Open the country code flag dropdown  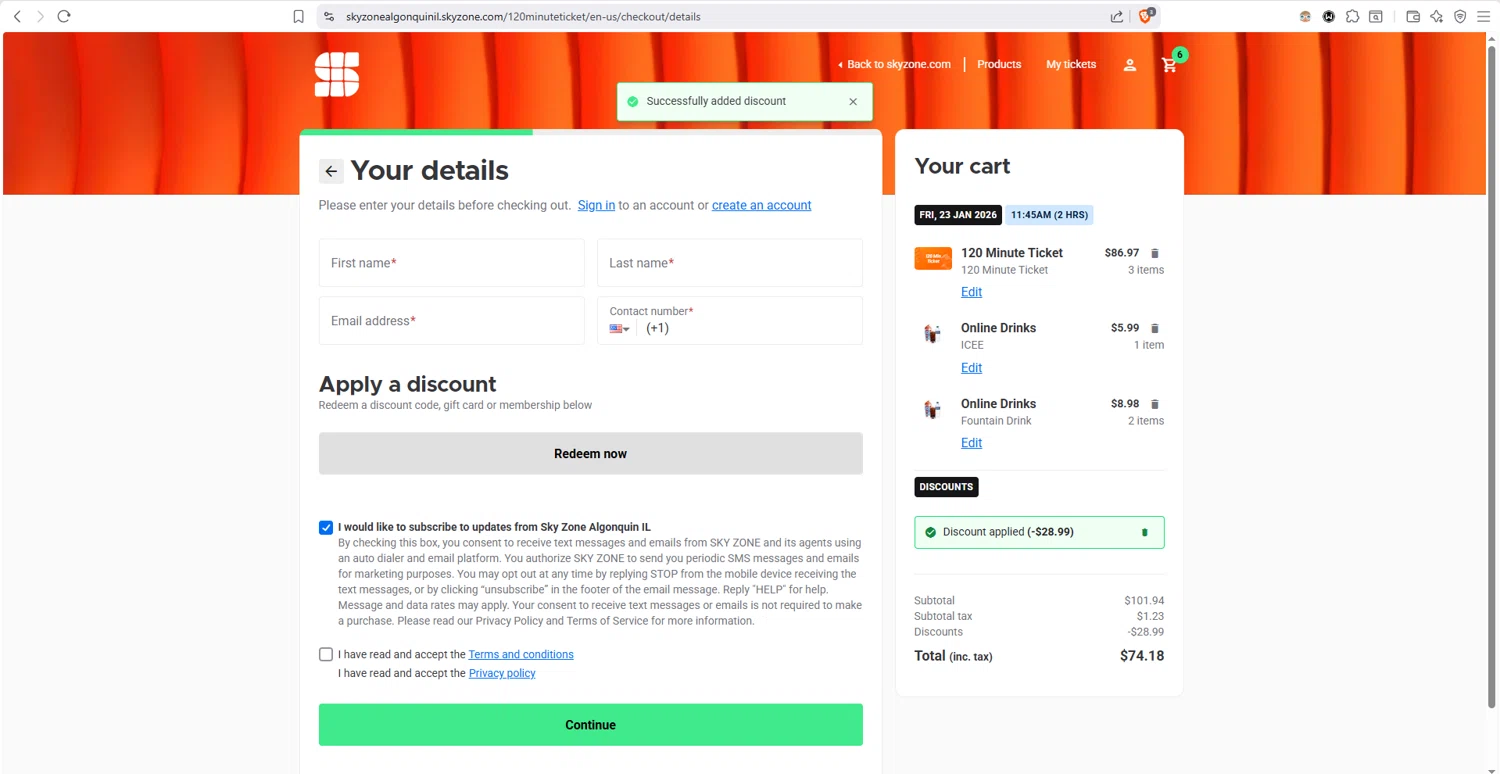pyautogui.click(x=619, y=329)
